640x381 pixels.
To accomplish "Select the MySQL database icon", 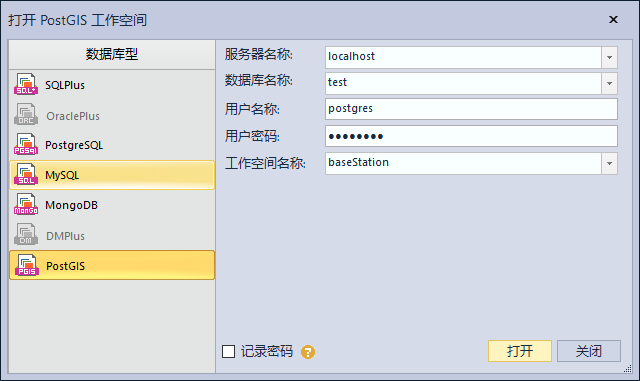I will click(26, 175).
